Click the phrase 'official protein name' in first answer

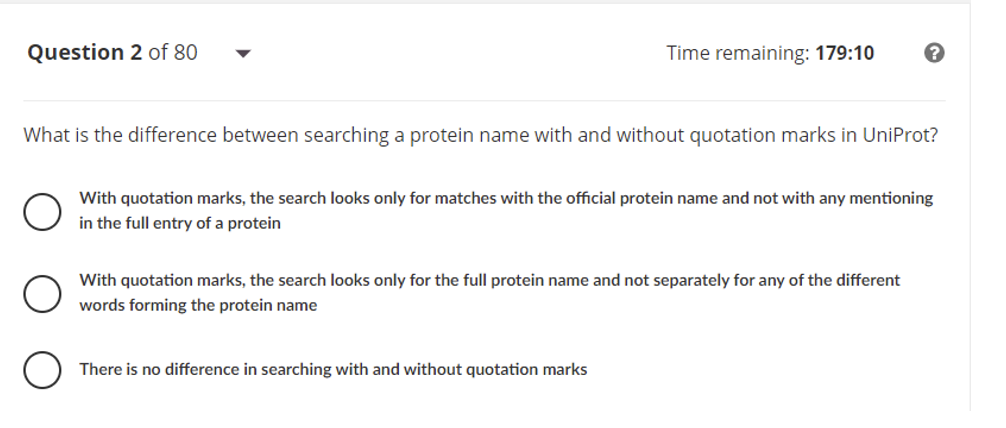pos(628,198)
